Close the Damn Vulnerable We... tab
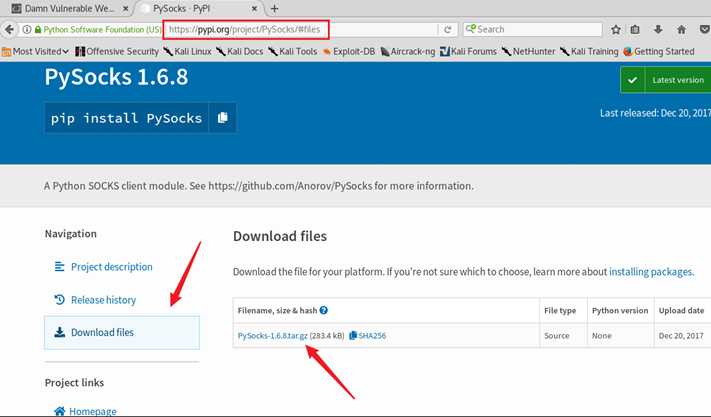 (x=126, y=9)
